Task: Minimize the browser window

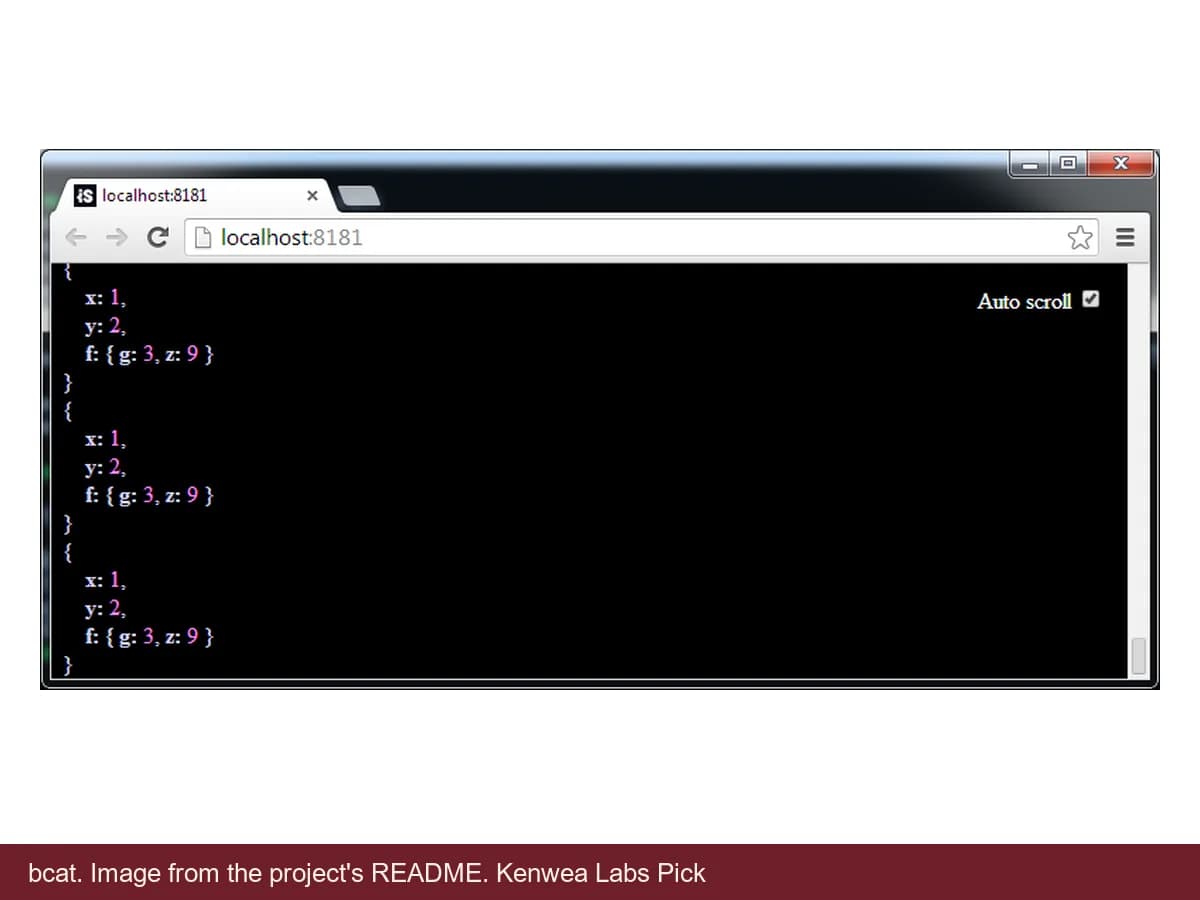Action: point(1029,163)
